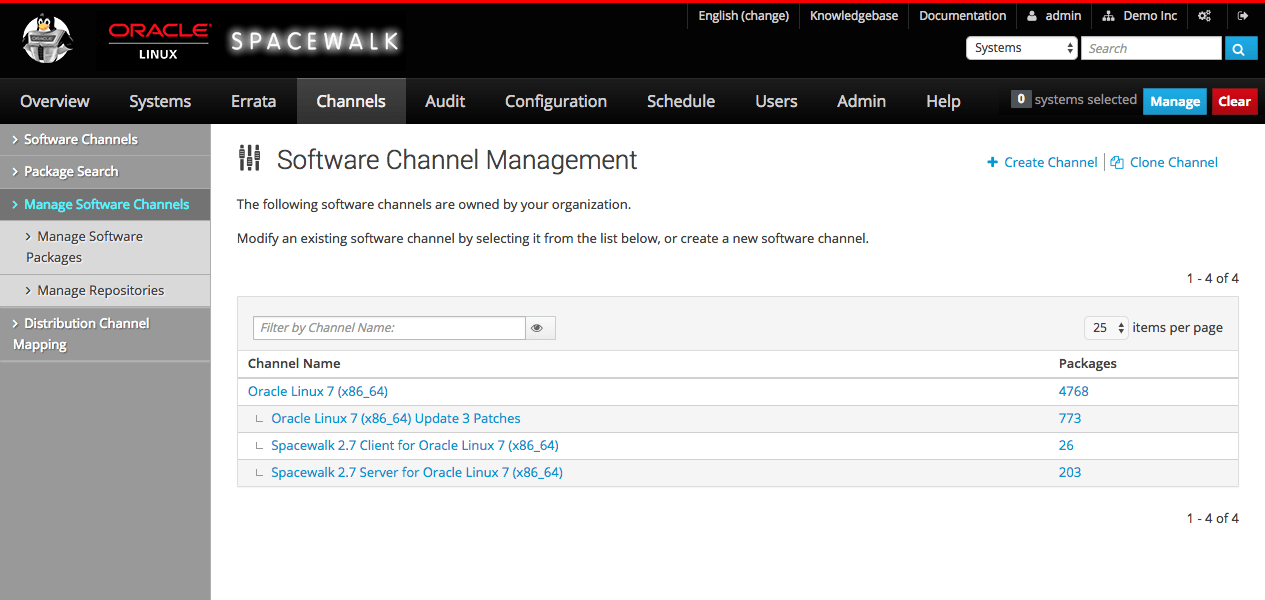Click the 203 packages count
This screenshot has width=1265, height=600.
(1070, 472)
